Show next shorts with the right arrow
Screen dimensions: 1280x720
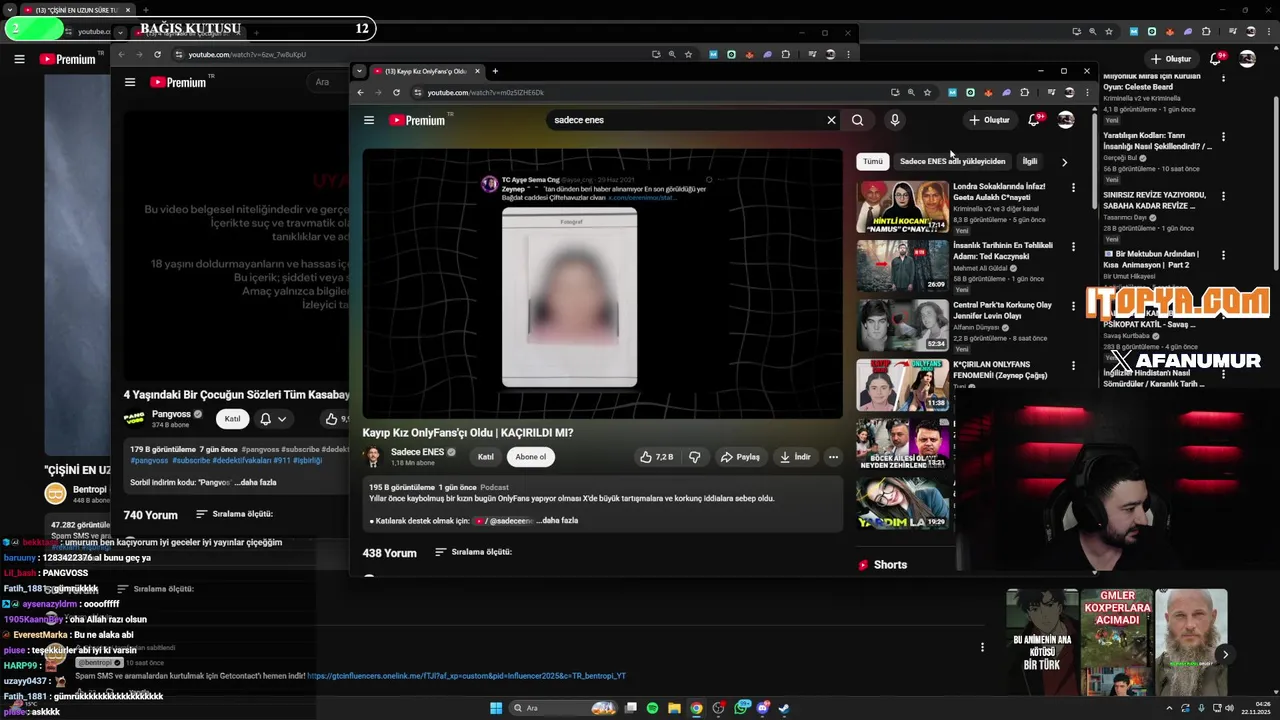(x=1225, y=655)
